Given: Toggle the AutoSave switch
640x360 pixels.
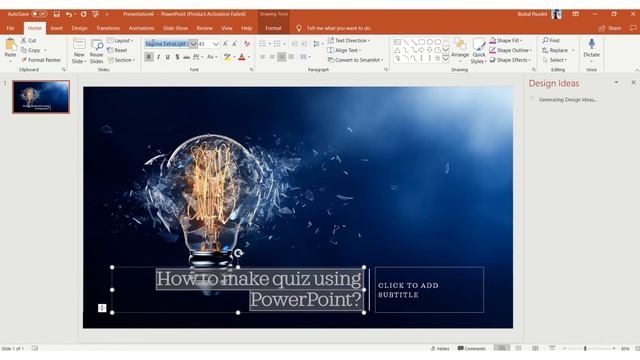Looking at the screenshot, I should [39, 14].
